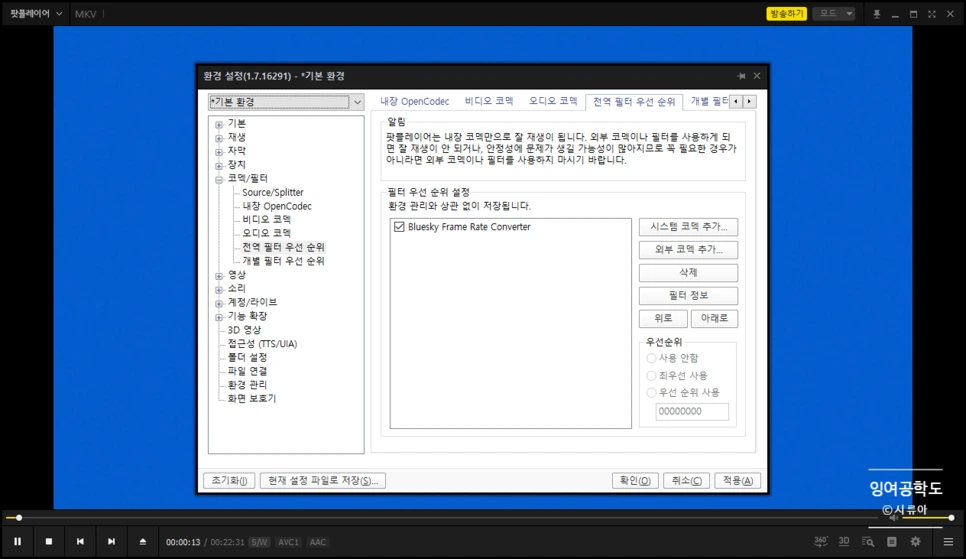Switch to the 내장 OpenCodec tab

(415, 102)
